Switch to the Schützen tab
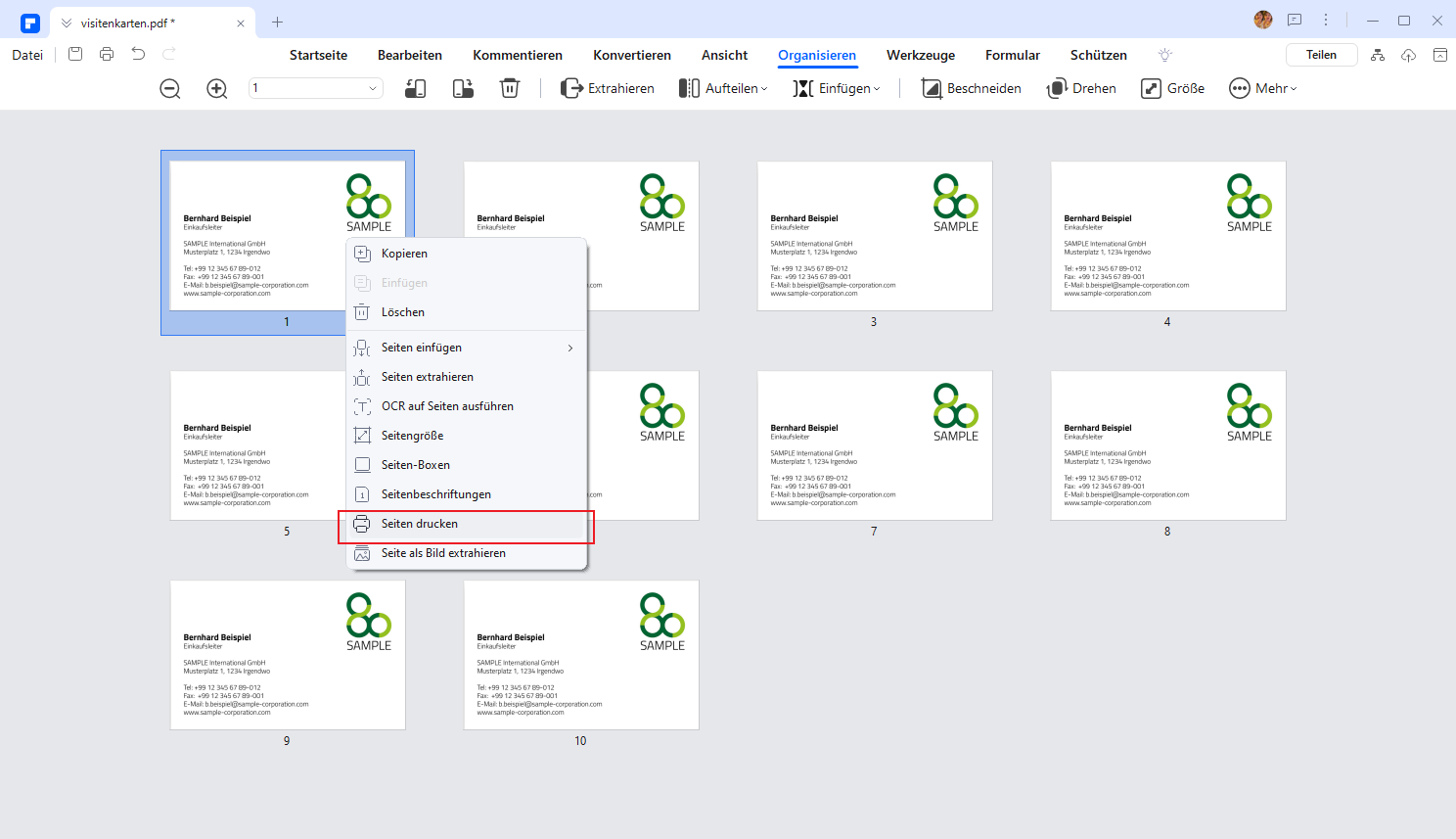 [1099, 55]
